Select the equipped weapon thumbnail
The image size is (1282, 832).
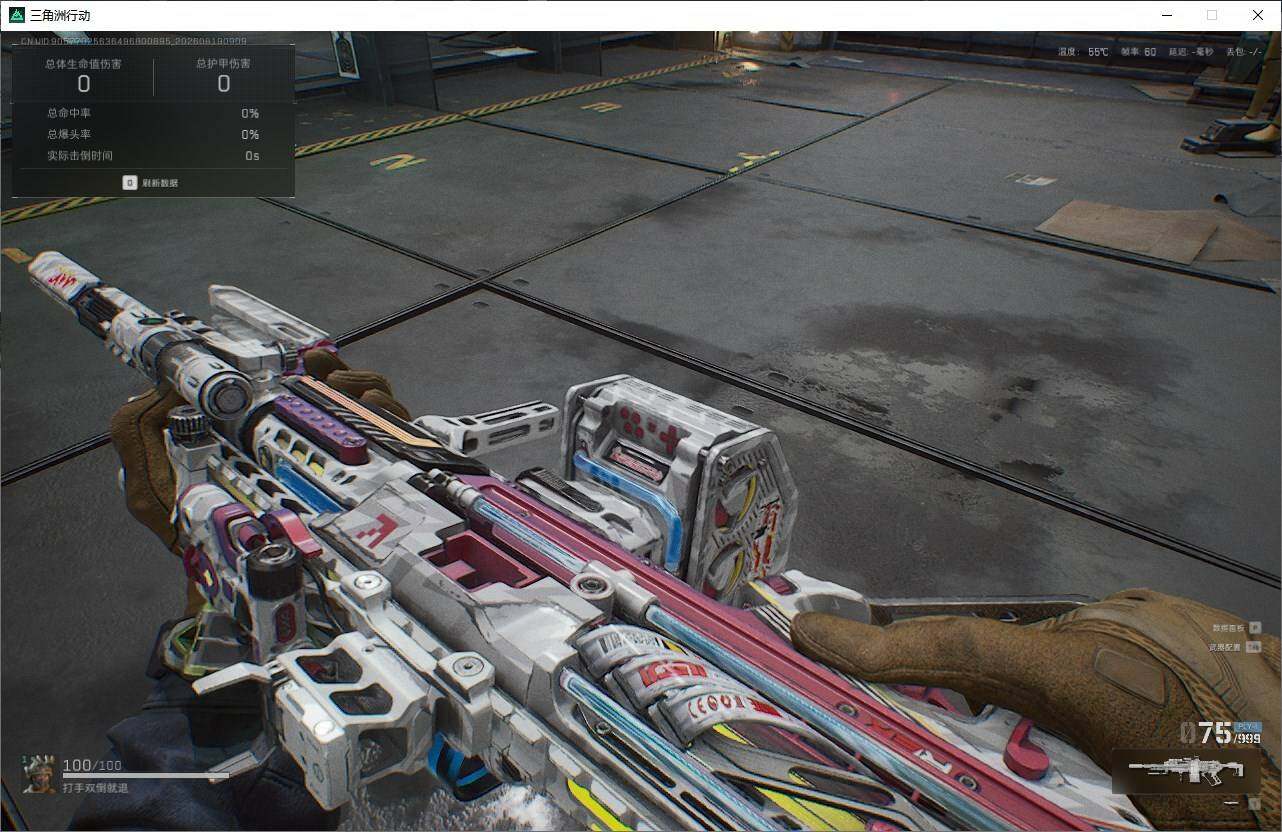[x=1186, y=772]
